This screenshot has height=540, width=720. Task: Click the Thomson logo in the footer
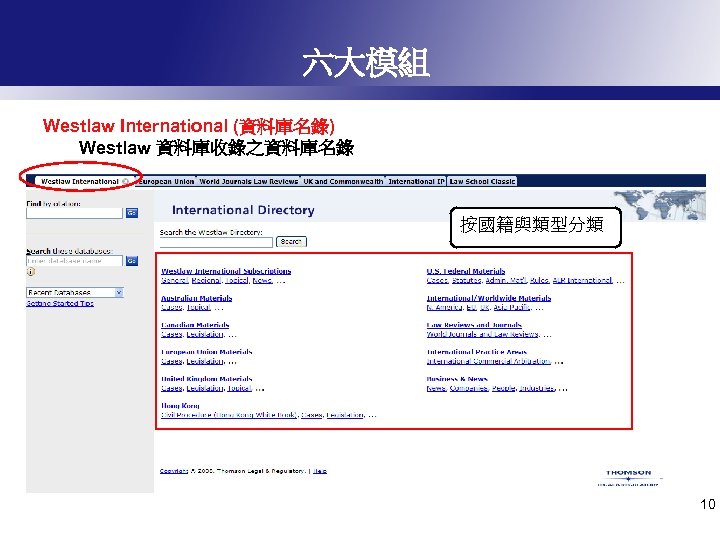(x=628, y=478)
